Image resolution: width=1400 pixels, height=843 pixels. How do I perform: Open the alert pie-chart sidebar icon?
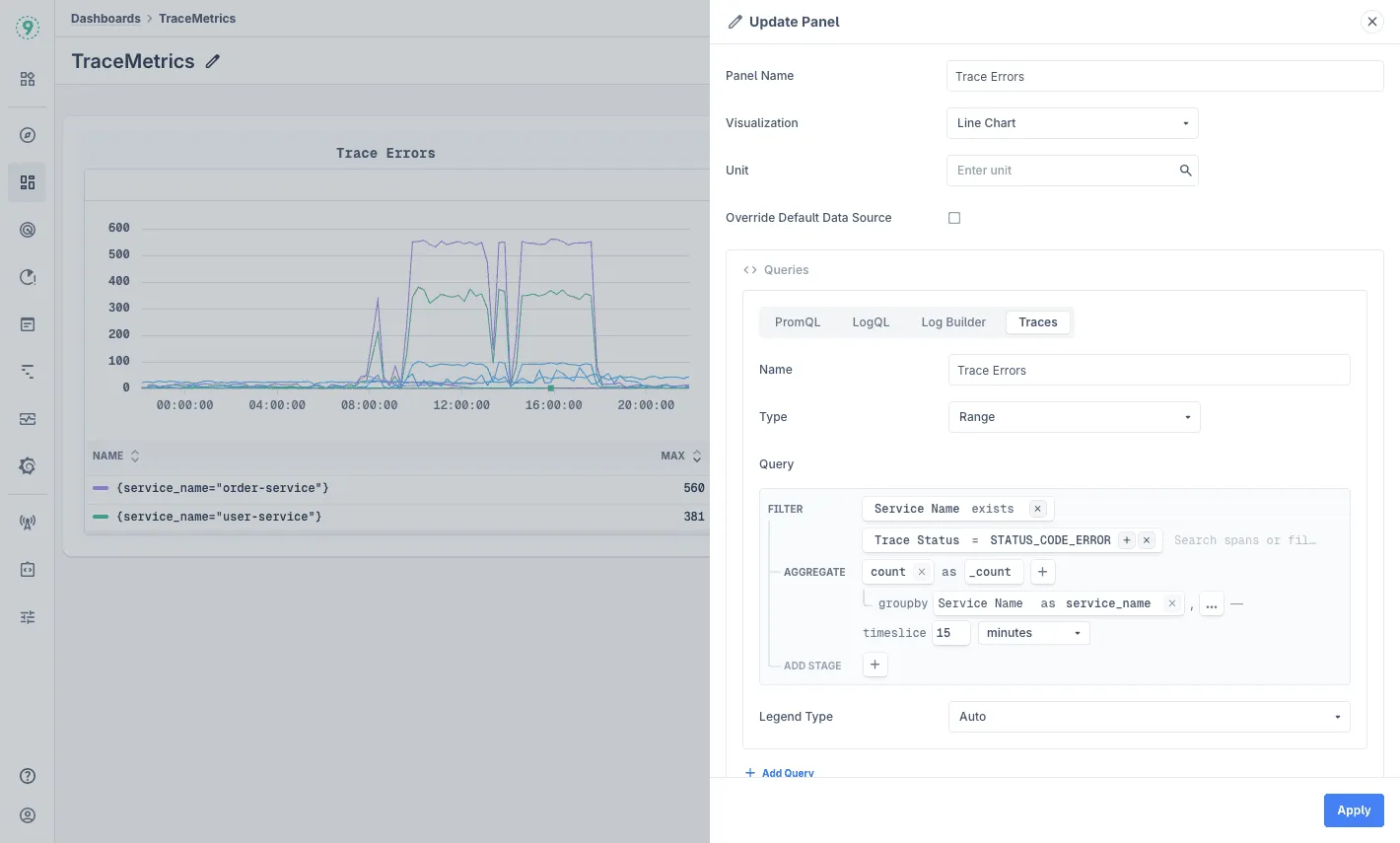[28, 277]
